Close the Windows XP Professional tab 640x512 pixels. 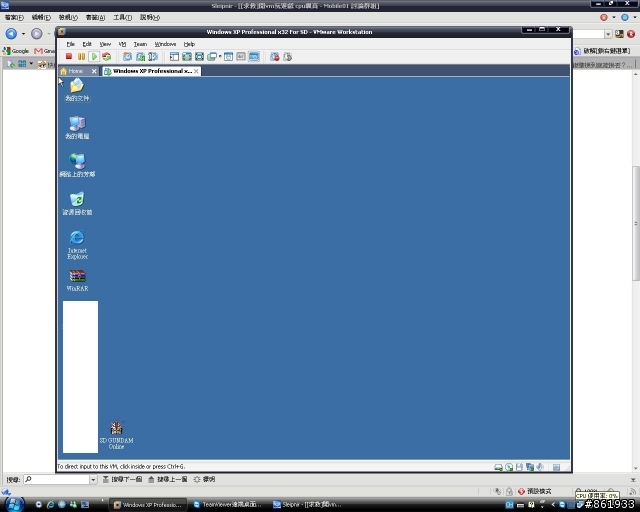[x=197, y=71]
